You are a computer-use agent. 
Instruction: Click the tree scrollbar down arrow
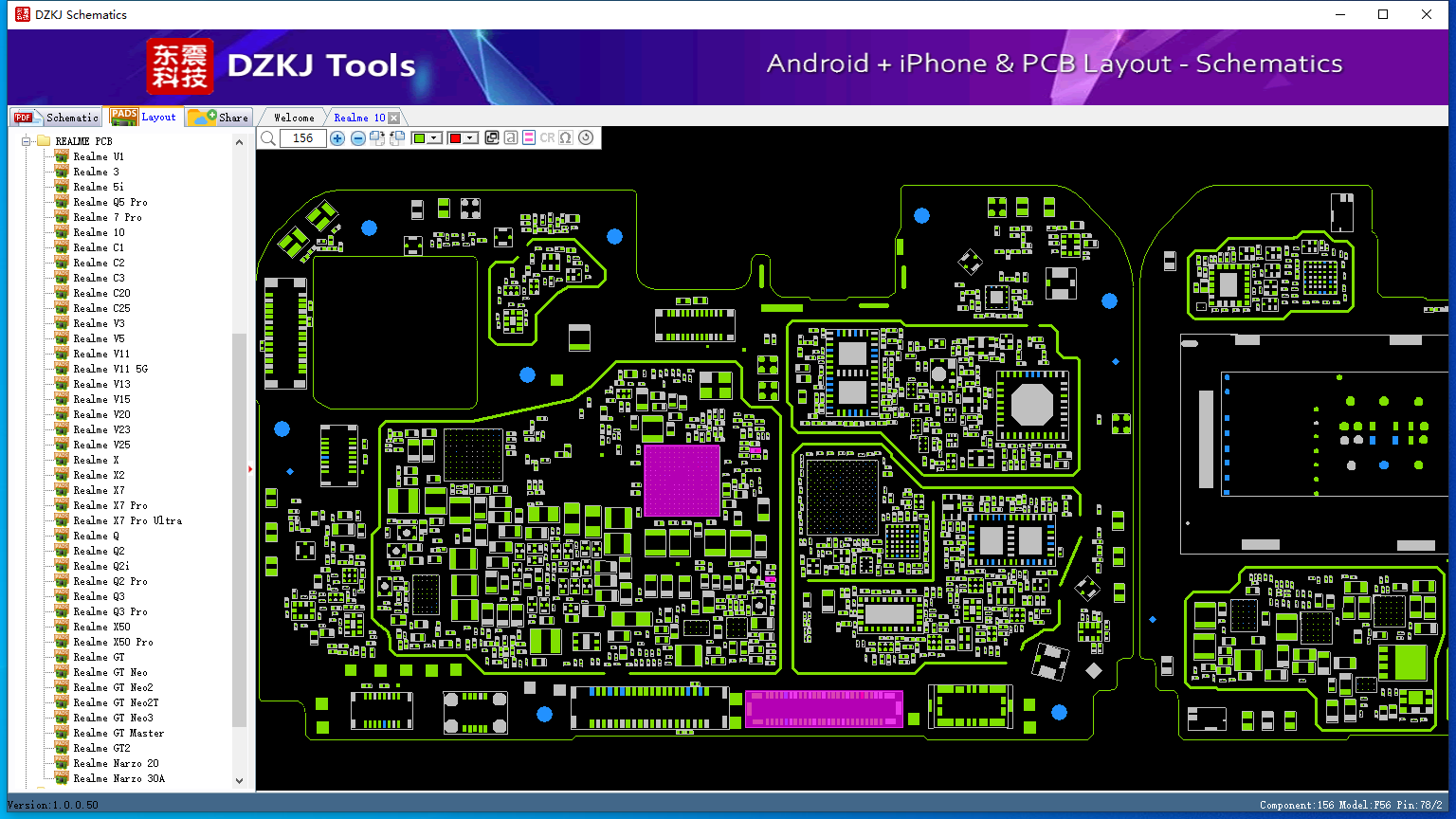(239, 781)
